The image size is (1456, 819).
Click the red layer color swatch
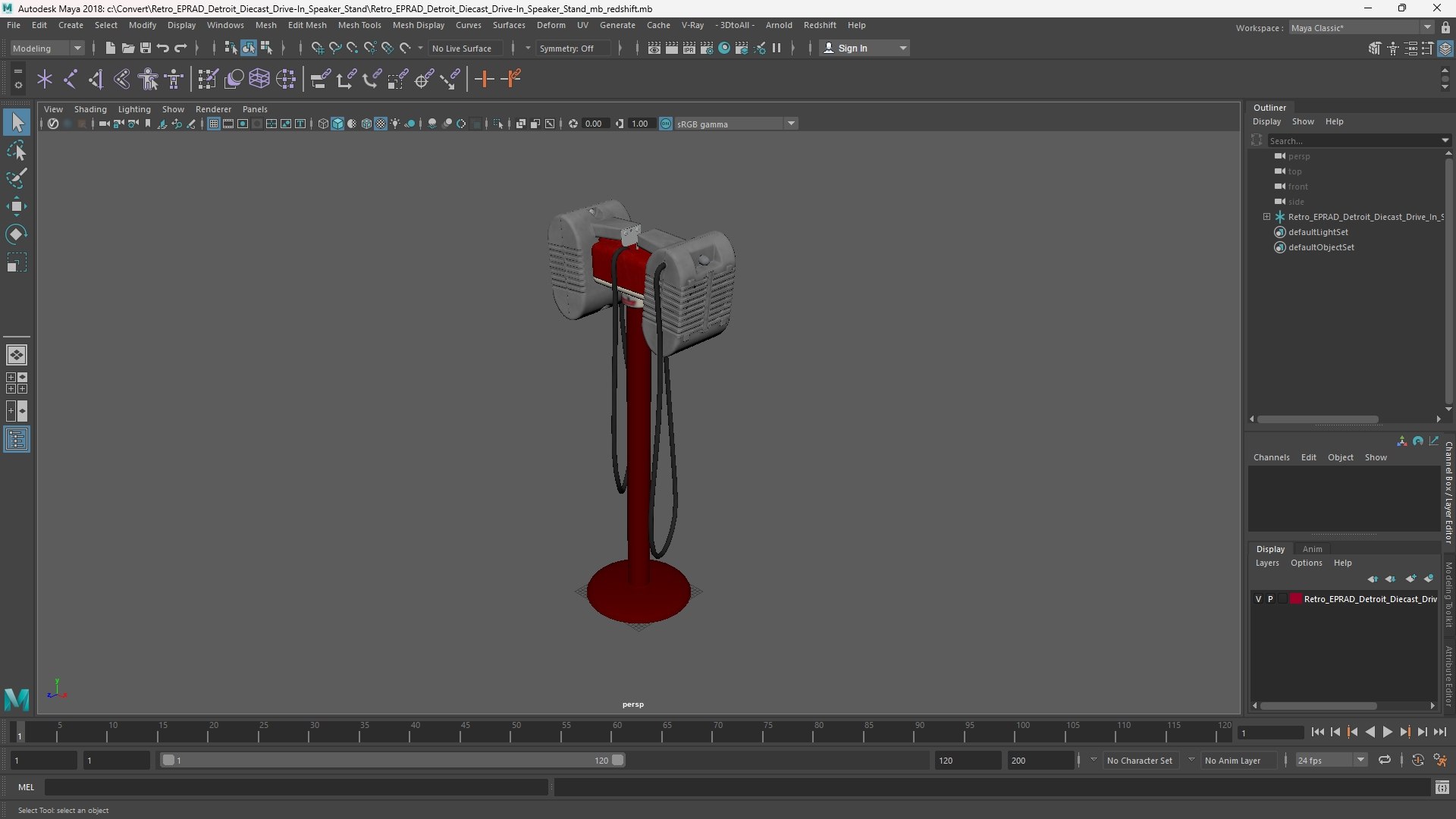pos(1296,599)
